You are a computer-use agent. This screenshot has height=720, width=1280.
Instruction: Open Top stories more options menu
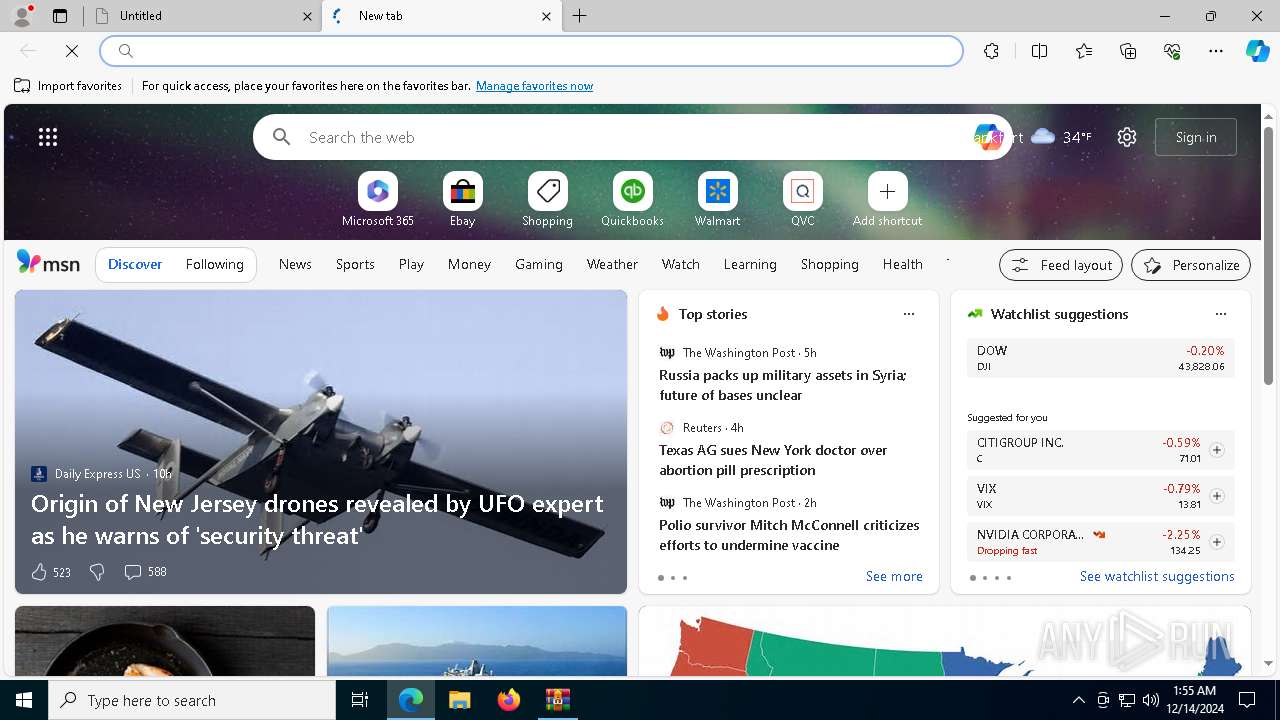[x=909, y=314]
